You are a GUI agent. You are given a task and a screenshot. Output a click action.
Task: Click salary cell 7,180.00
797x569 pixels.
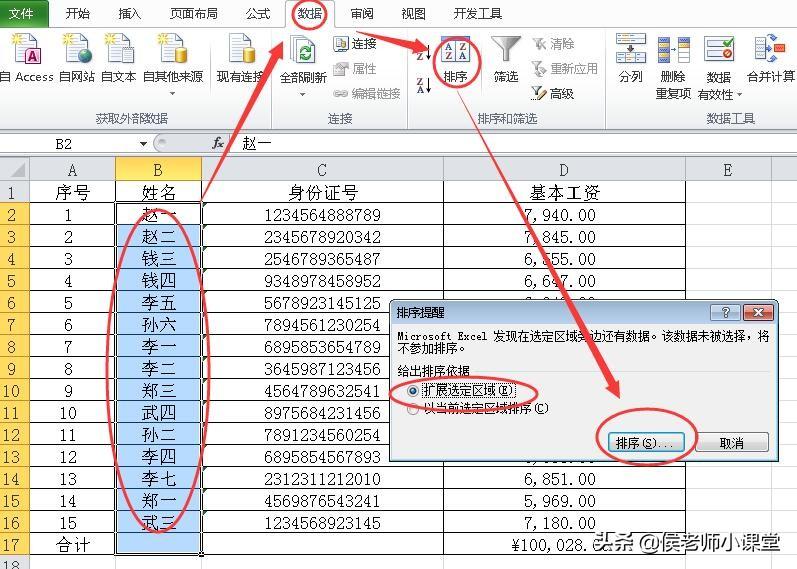click(564, 523)
